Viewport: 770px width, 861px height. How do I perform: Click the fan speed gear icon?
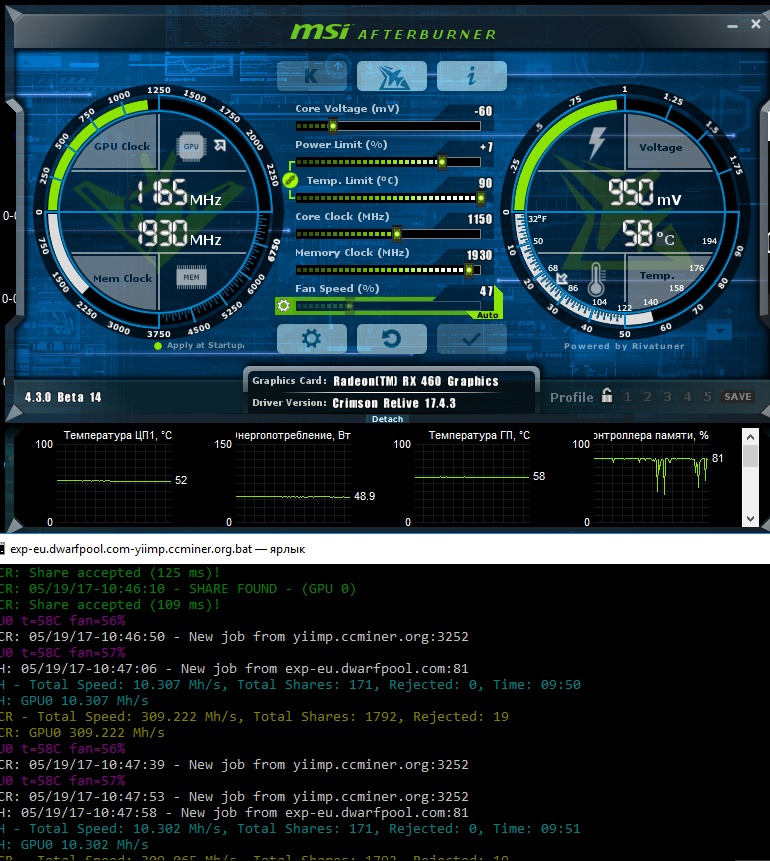click(x=283, y=305)
